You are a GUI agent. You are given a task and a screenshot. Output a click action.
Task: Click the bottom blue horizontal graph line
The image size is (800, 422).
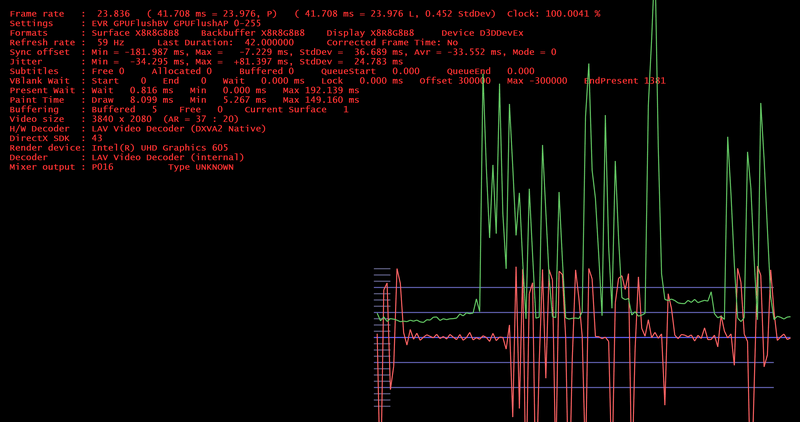click(x=574, y=387)
